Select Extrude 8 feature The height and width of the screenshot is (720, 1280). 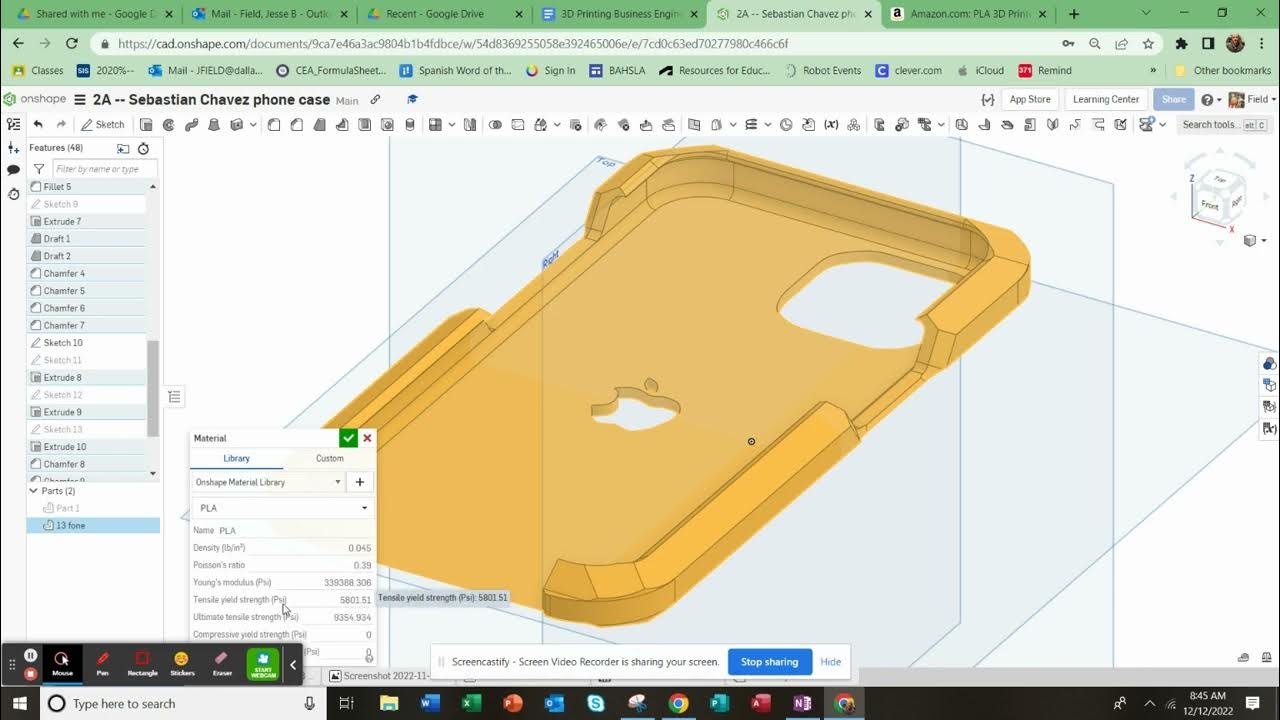click(86, 377)
